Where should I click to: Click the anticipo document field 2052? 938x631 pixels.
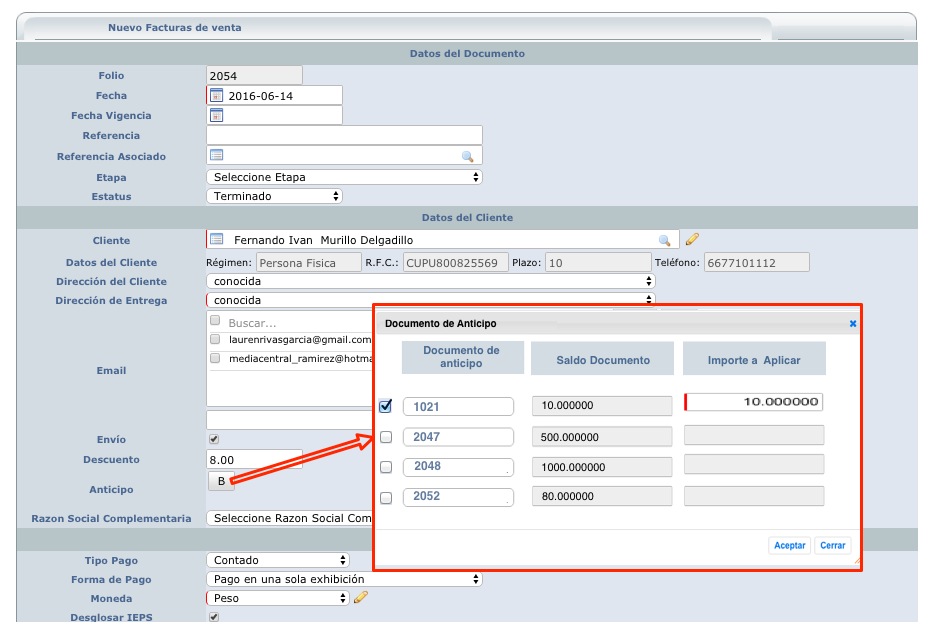[x=458, y=496]
